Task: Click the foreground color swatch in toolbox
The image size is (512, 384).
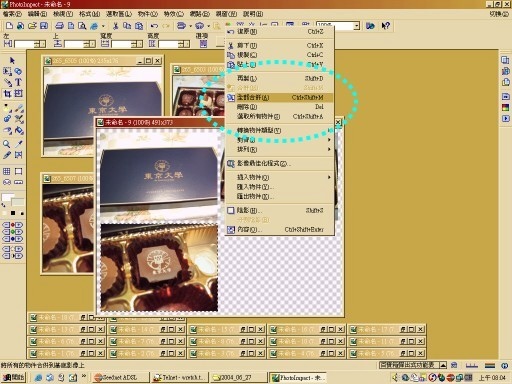Action: pos(7,197)
